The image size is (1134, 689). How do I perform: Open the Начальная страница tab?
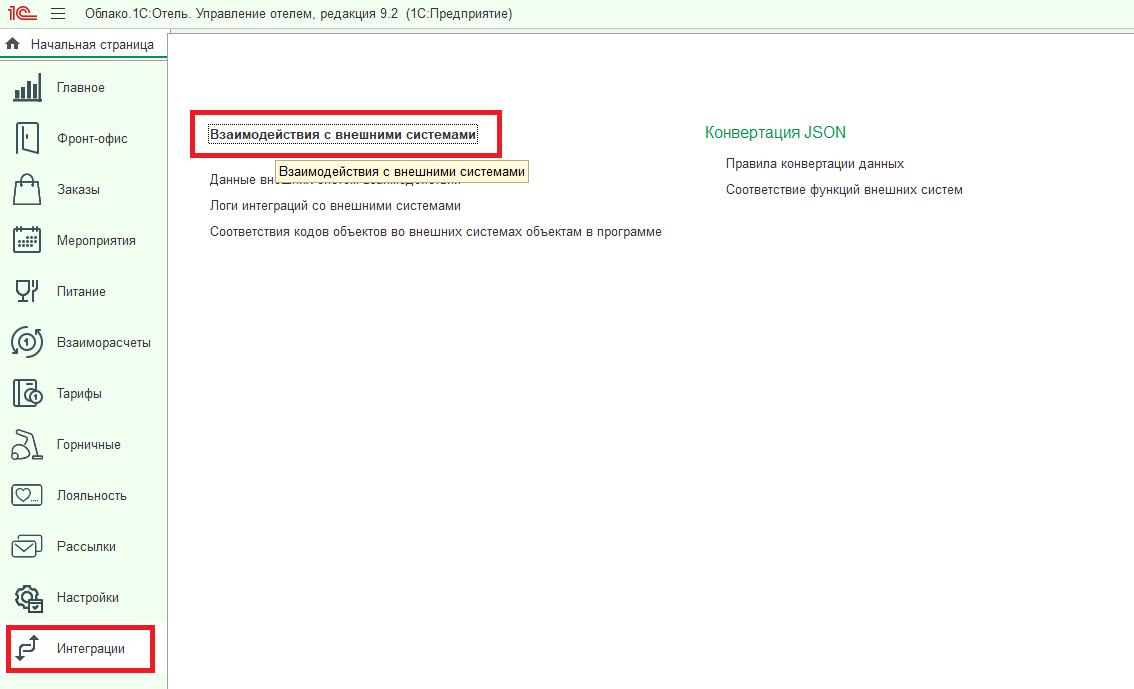click(92, 44)
